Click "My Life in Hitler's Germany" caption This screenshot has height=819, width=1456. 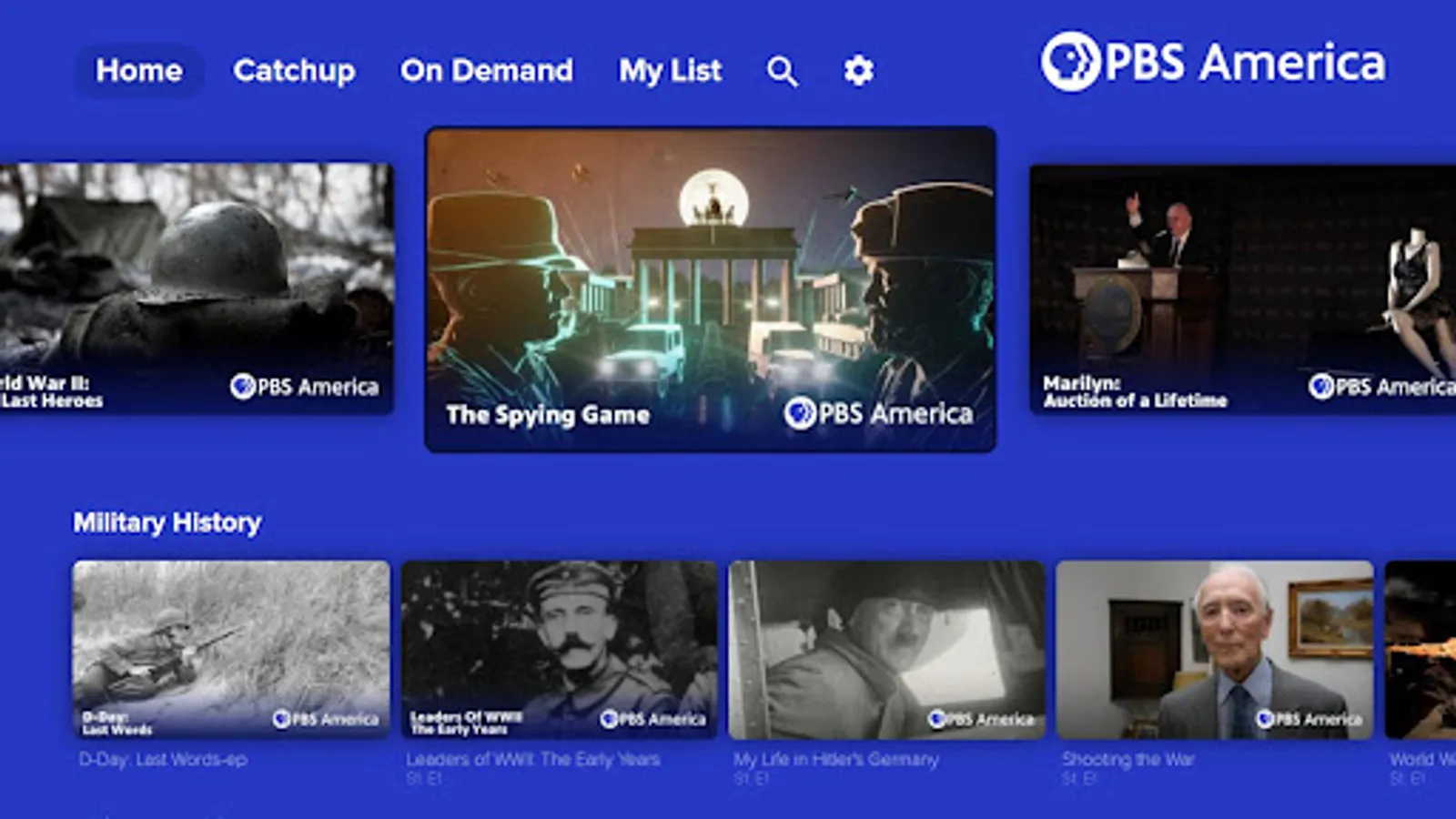pos(835,759)
